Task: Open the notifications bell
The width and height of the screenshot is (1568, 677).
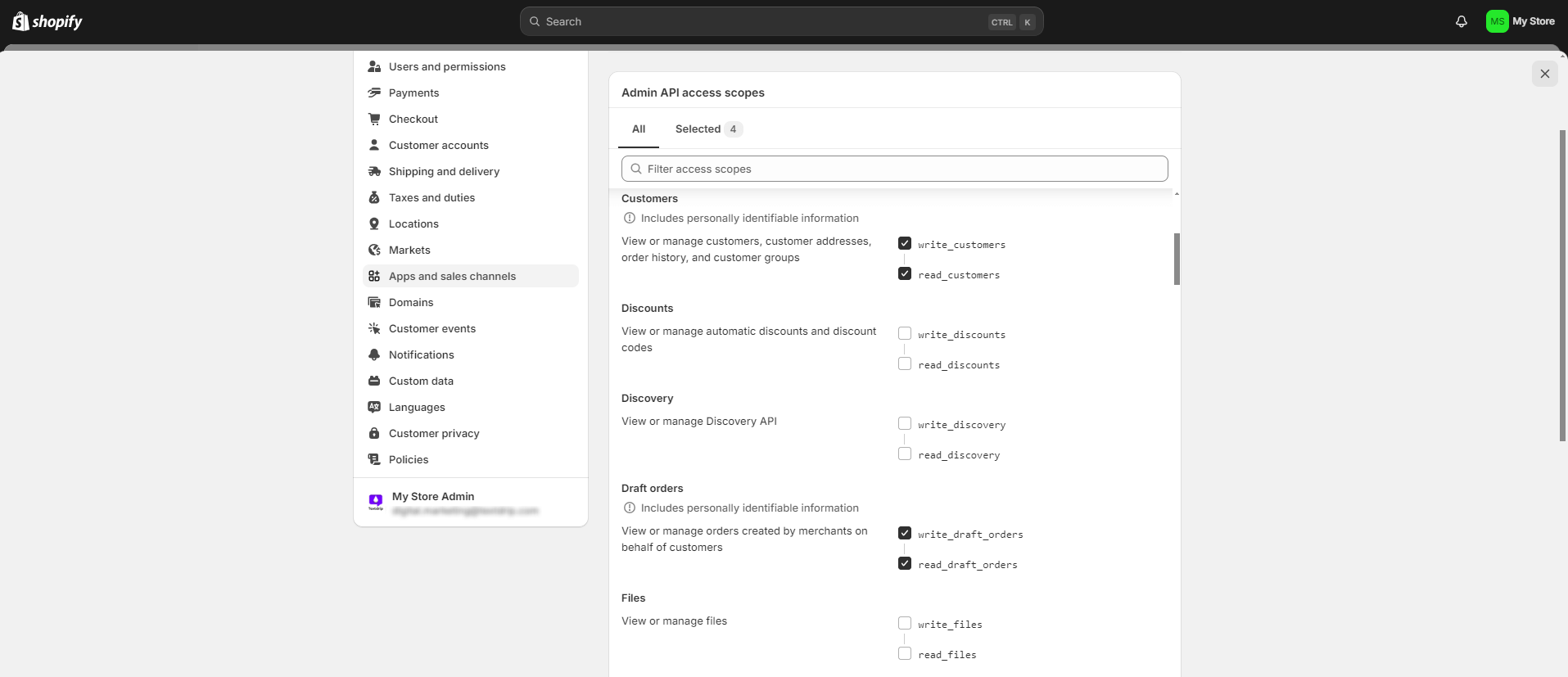Action: coord(1462,21)
